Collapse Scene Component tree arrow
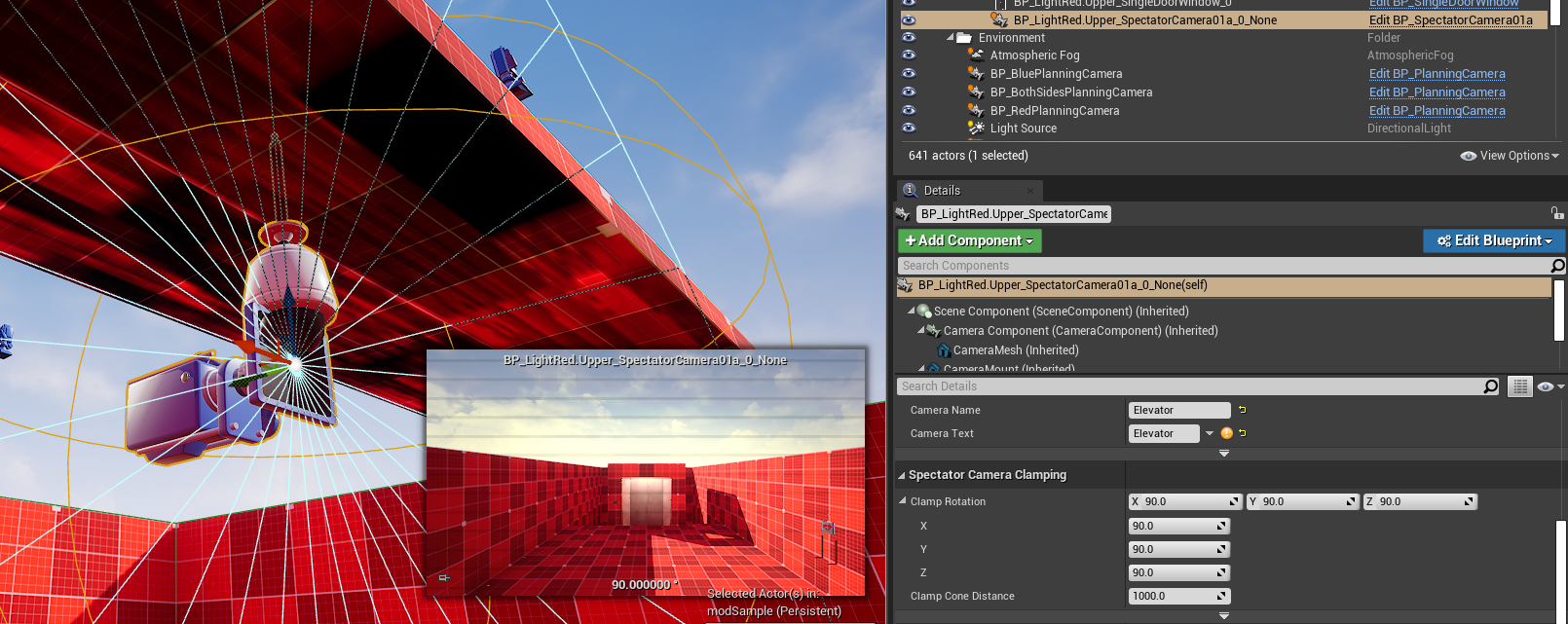This screenshot has width=1568, height=624. click(x=912, y=312)
